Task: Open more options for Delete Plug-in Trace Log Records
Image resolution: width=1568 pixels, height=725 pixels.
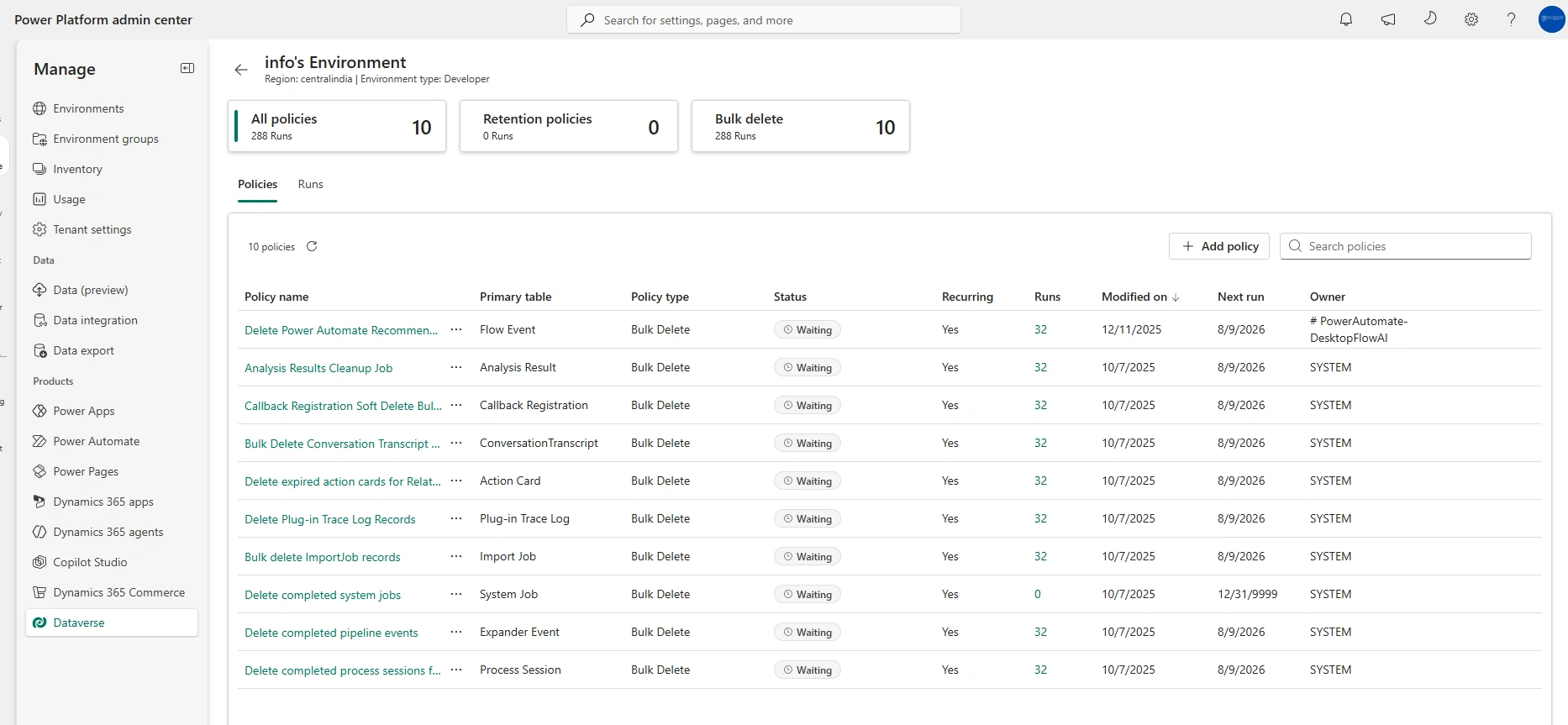Action: tap(456, 518)
